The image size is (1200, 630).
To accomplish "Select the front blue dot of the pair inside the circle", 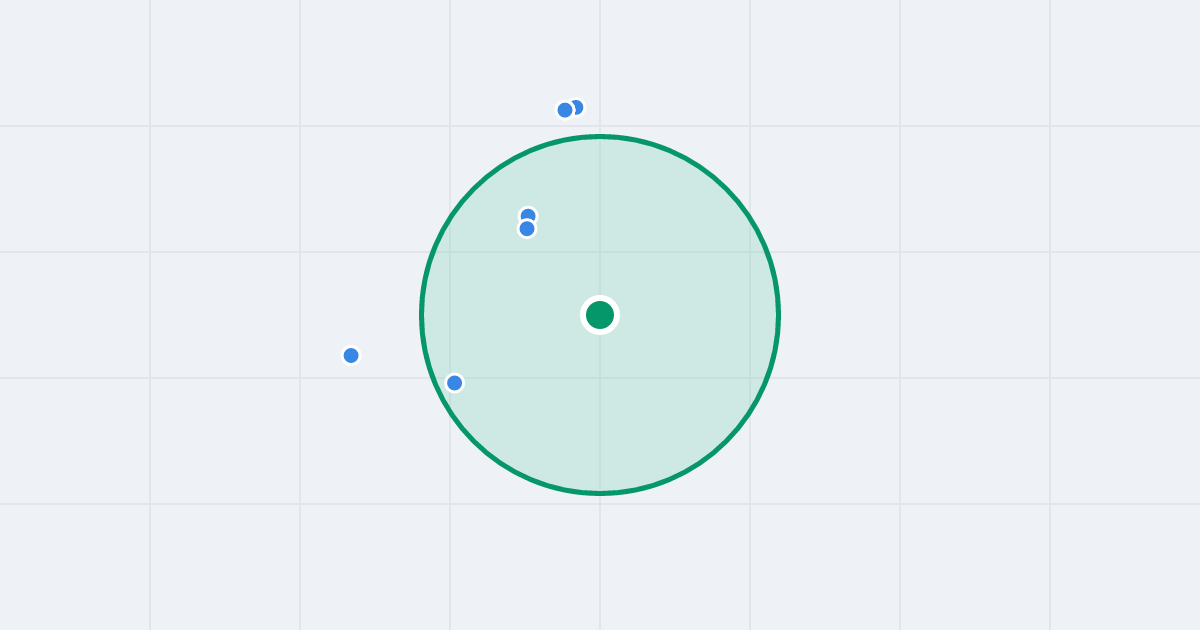I will click(x=527, y=229).
